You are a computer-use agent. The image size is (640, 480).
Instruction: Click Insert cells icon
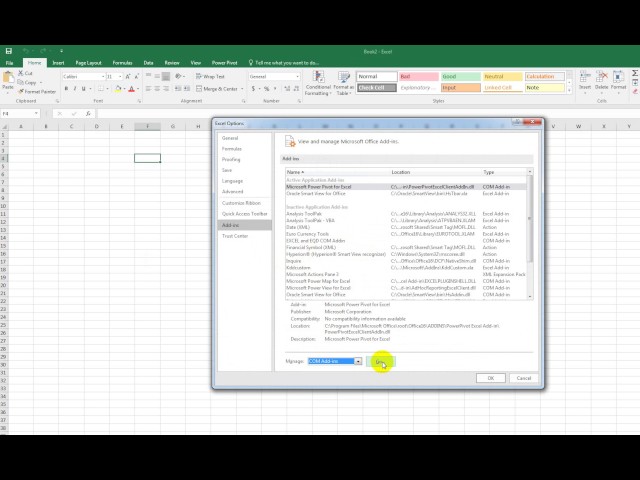click(585, 76)
